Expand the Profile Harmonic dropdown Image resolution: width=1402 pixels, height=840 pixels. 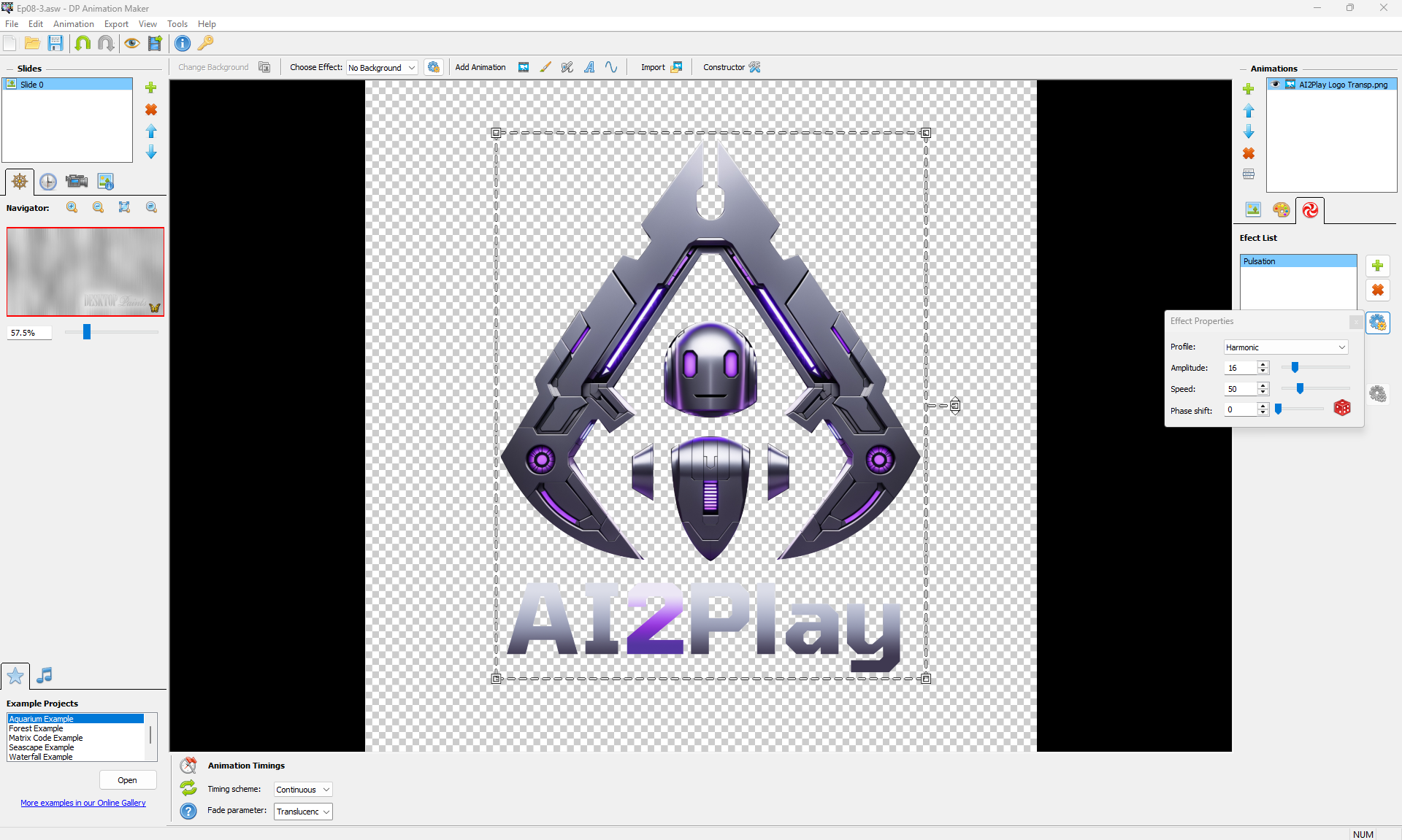[x=1285, y=347]
